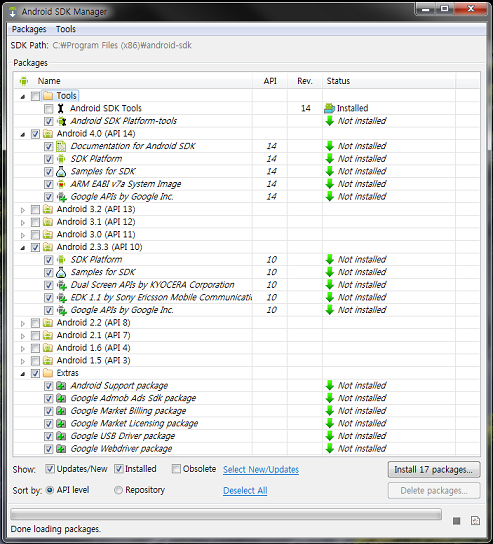This screenshot has height=544, width=493.
Task: Click Install 17 packages button
Action: 434,469
